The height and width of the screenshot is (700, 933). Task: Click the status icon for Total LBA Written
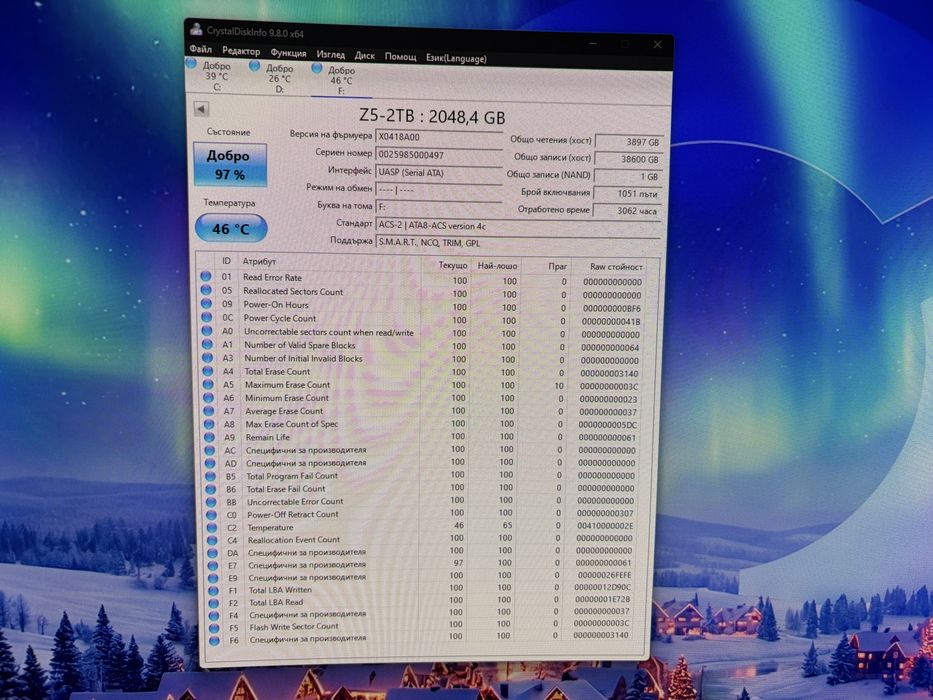(x=213, y=590)
